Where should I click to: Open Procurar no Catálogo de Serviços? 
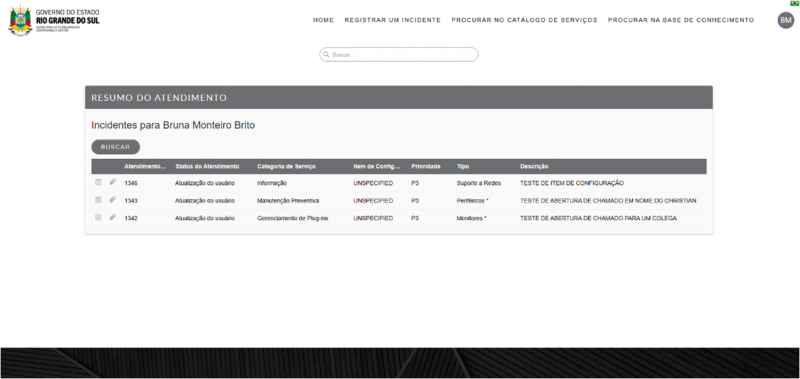click(x=524, y=20)
